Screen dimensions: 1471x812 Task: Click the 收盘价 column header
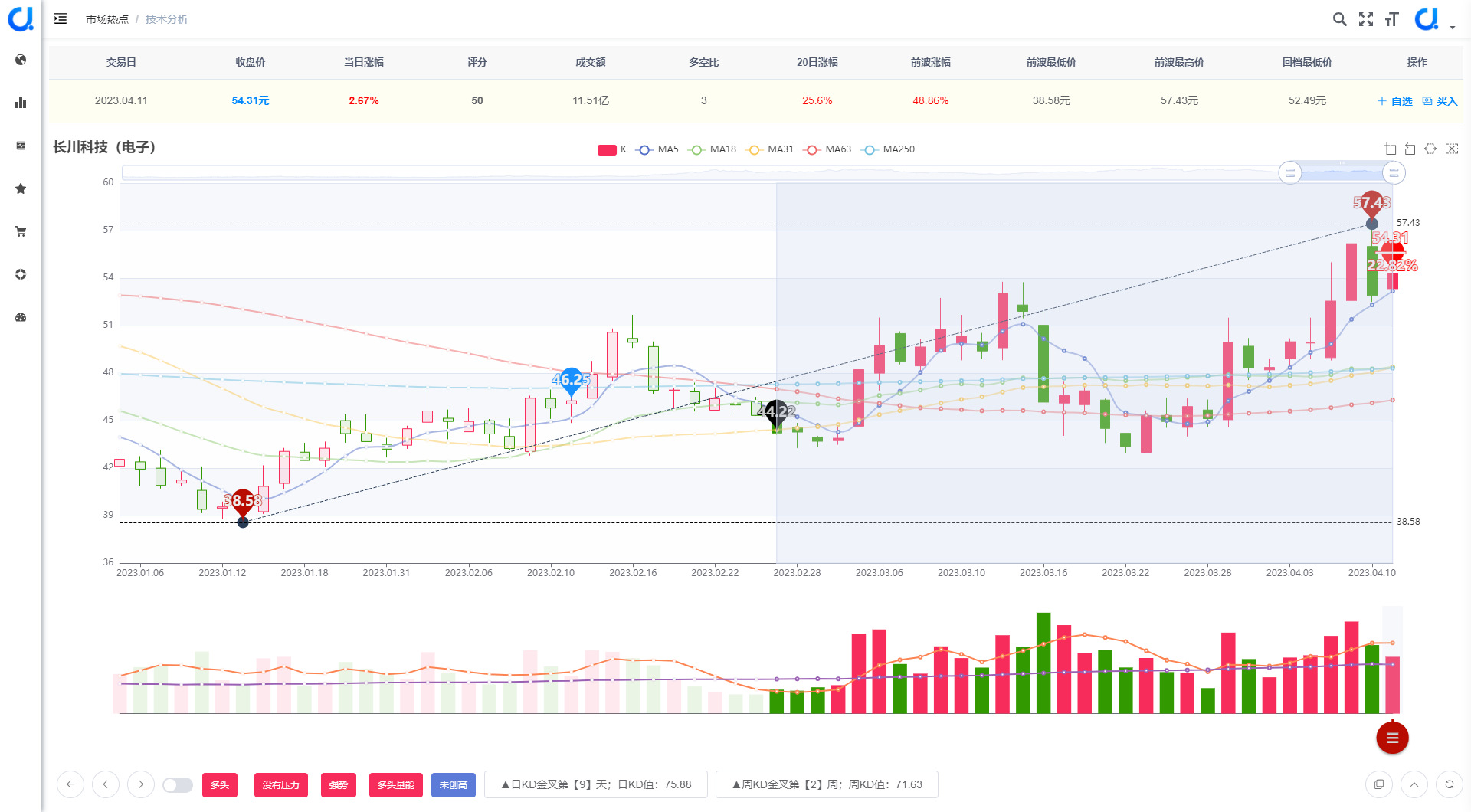251,62
